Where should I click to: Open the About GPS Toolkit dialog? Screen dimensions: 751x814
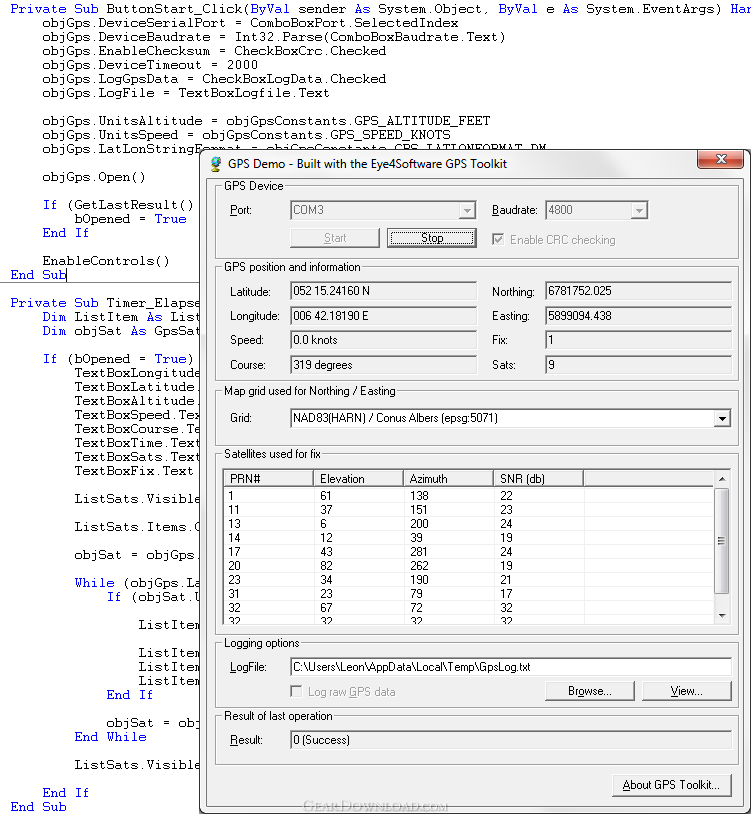pos(671,785)
